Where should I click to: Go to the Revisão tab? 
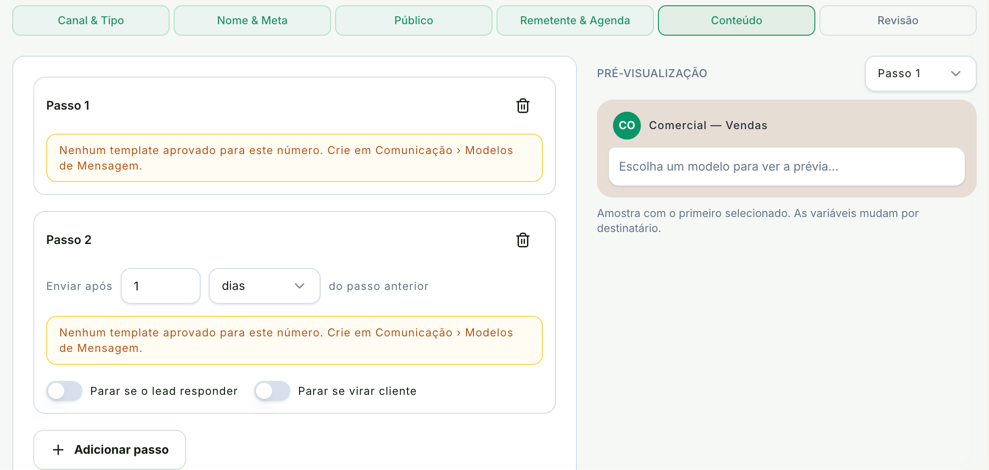click(898, 20)
